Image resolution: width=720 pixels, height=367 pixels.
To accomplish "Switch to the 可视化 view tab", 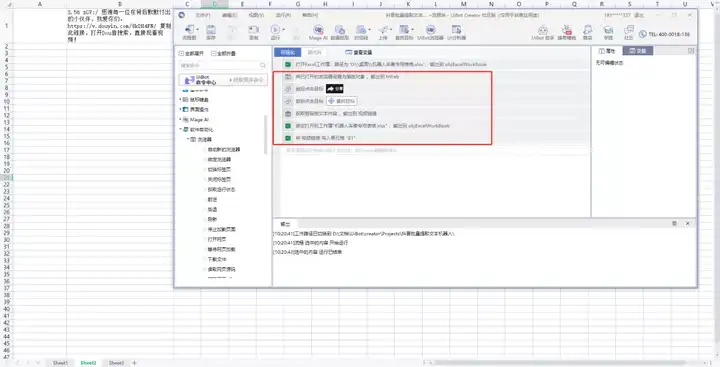I will [288, 52].
